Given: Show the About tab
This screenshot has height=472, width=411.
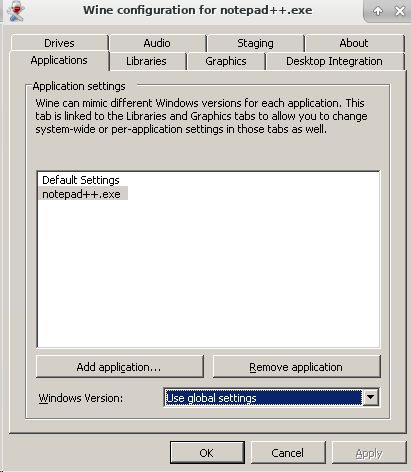Looking at the screenshot, I should (354, 43).
